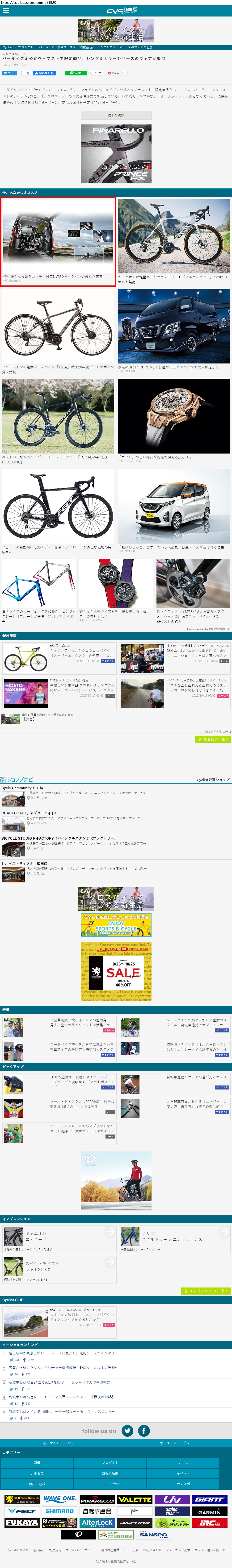Screen dimensions: 232x1568
Task: Click the Cyclist logo in header
Action: 122,11
